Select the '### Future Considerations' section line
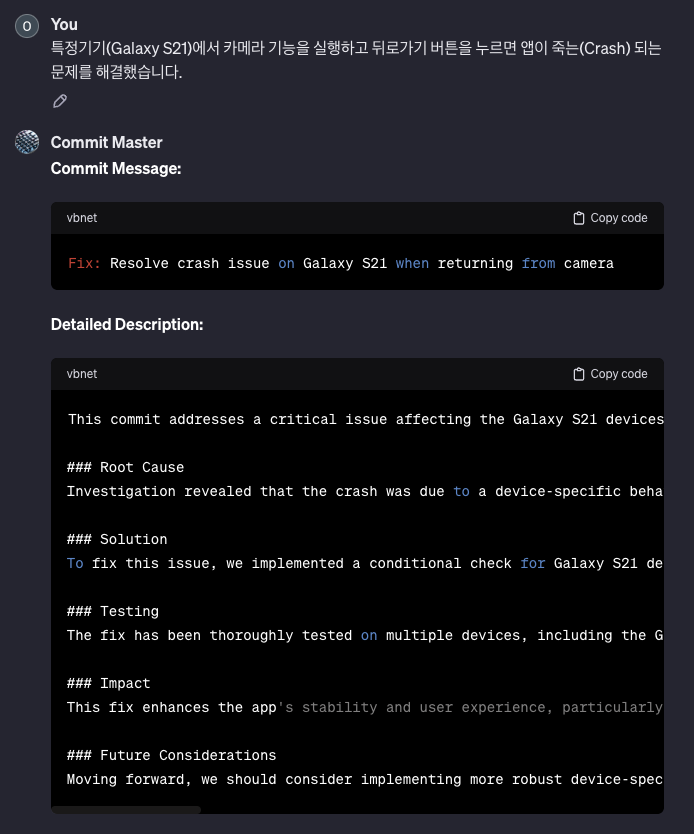Viewport: 694px width, 834px height. pos(171,755)
